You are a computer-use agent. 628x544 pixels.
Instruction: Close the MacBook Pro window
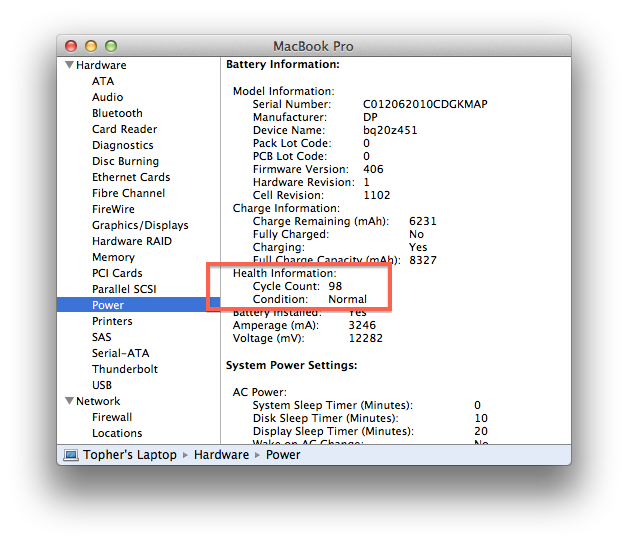click(71, 46)
